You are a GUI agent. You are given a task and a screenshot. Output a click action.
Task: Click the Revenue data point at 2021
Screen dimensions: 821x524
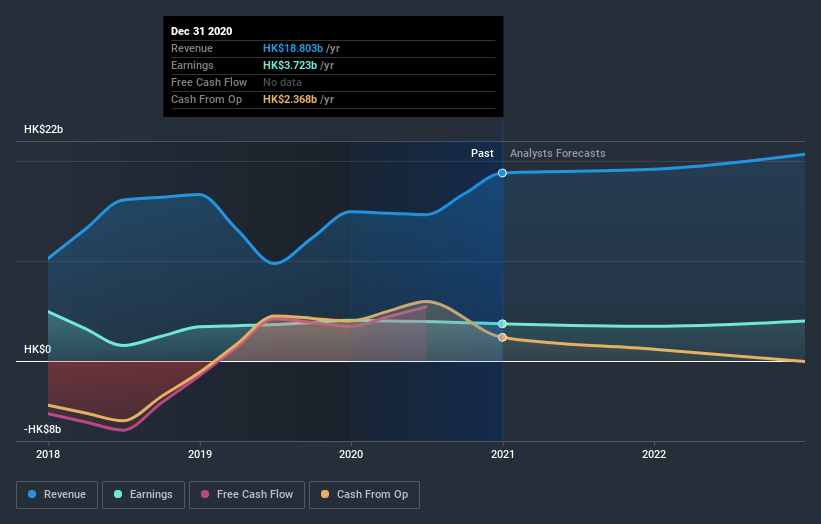tap(502, 173)
